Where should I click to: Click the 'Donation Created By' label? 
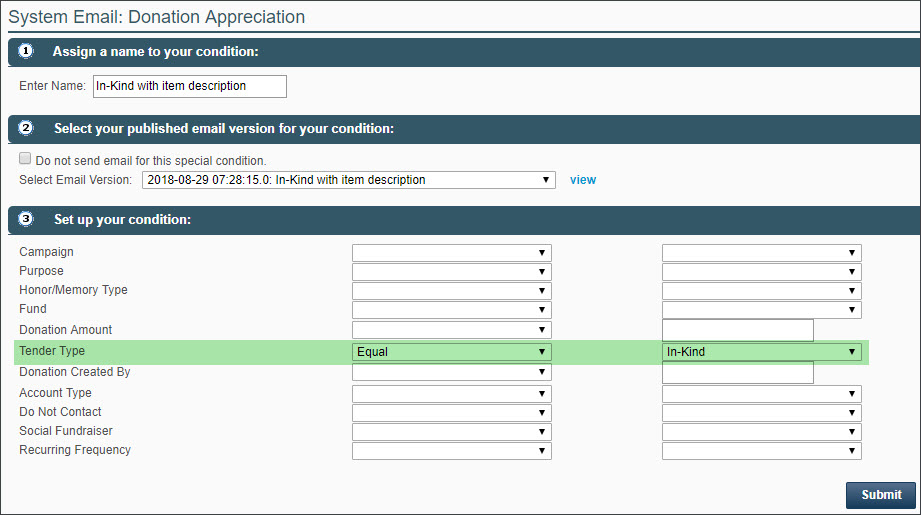coord(75,372)
